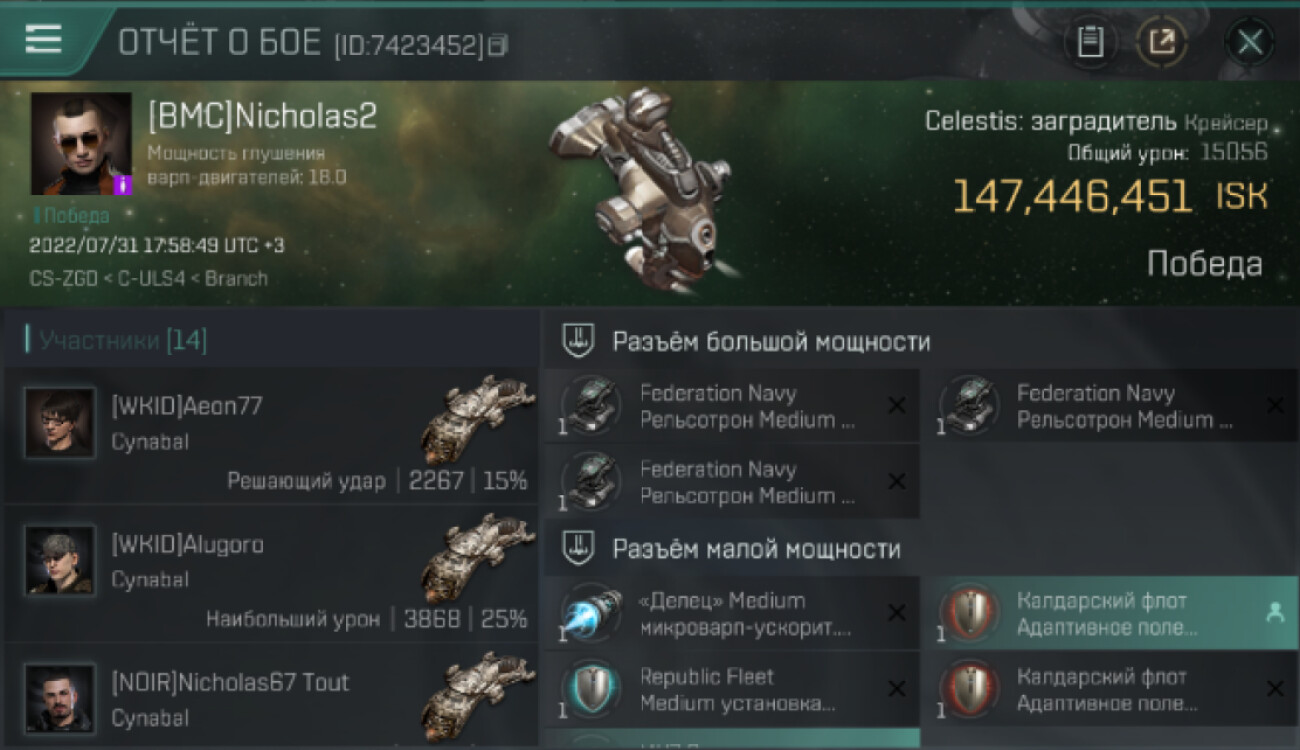
Task: Tap X on second Калдарский флот module
Action: (1275, 689)
